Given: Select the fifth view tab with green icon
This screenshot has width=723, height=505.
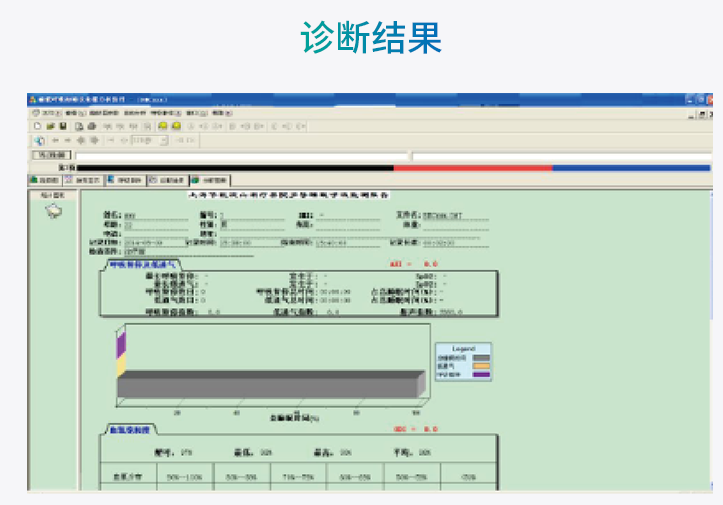Looking at the screenshot, I should pyautogui.click(x=210, y=180).
